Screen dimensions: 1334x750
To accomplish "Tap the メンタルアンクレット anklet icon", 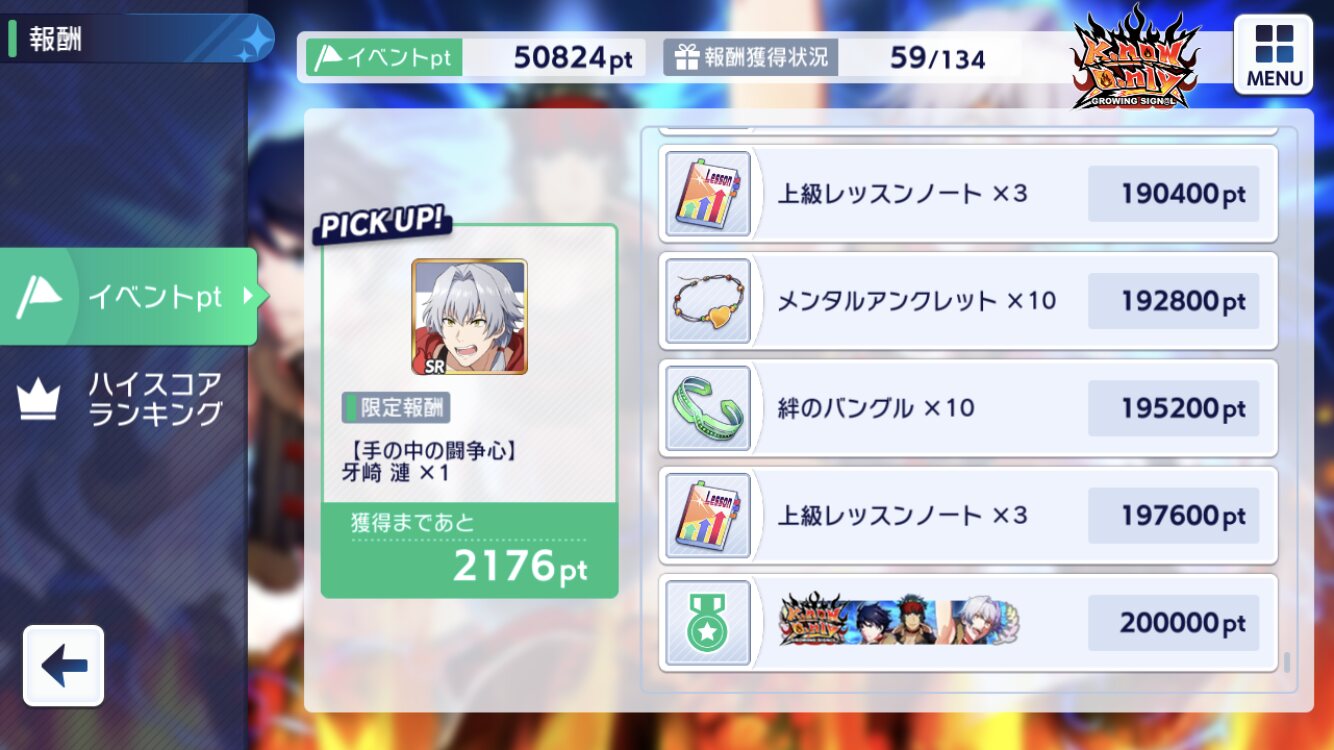I will (708, 301).
